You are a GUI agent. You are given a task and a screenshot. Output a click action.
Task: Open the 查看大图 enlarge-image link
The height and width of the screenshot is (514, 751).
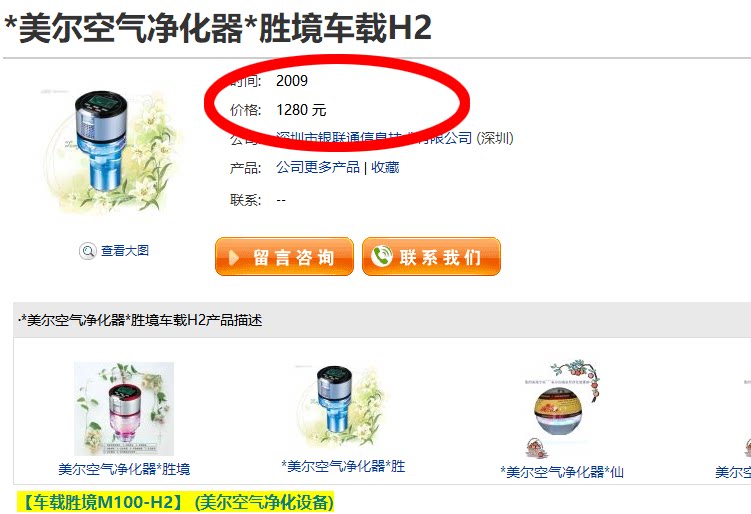click(x=125, y=251)
